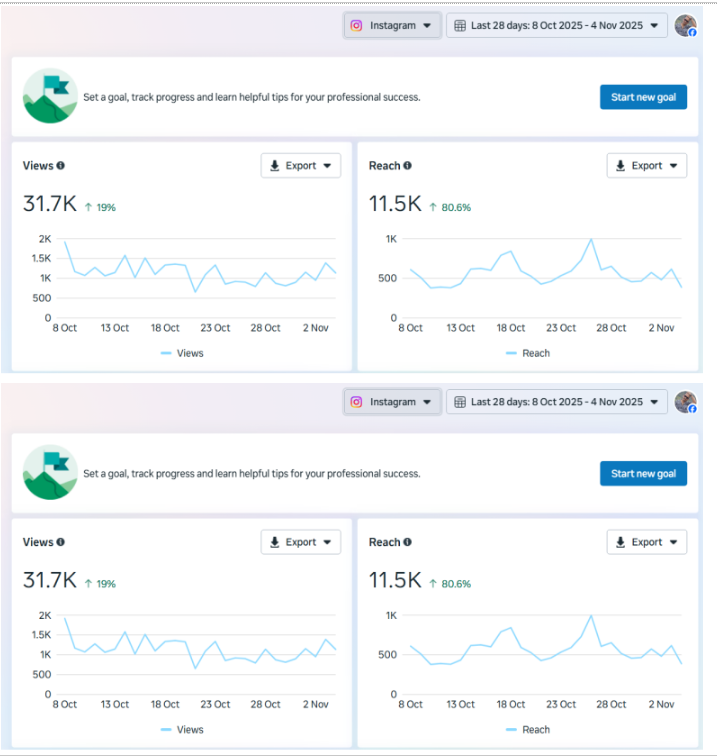717x756 pixels.
Task: Click the Reach info icon in the lower dashboard
Action: click(407, 542)
